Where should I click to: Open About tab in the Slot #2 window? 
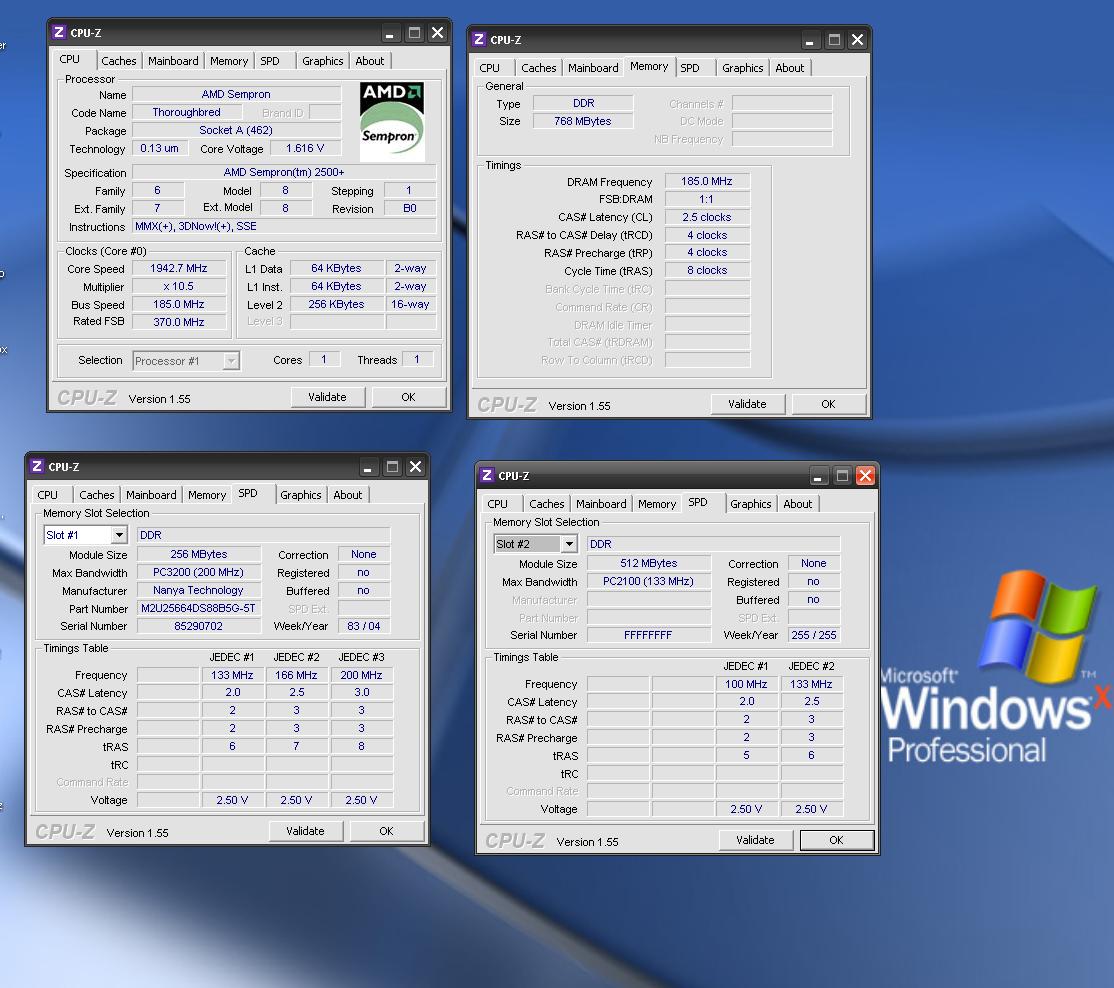click(797, 504)
